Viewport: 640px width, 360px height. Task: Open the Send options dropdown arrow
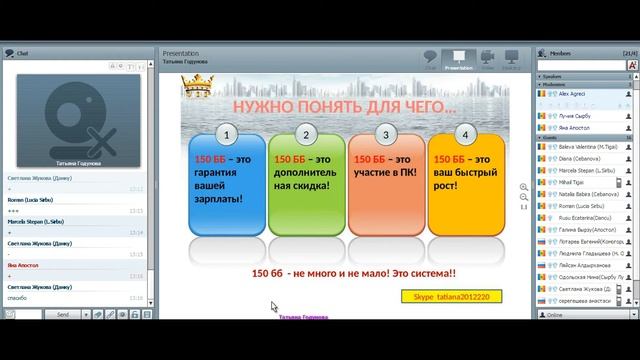[86, 315]
